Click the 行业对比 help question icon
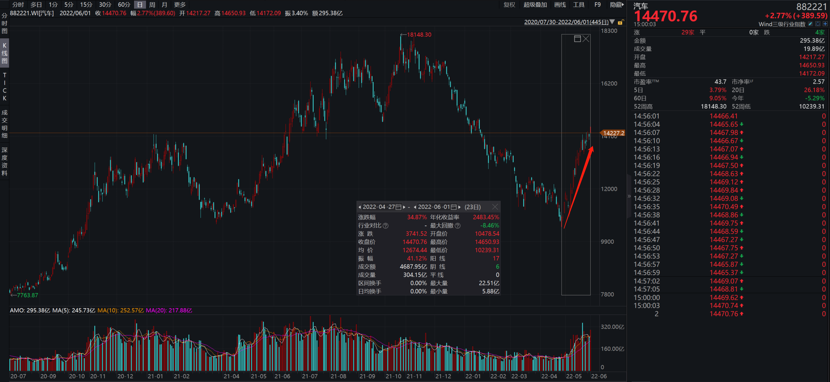The image size is (830, 382). (x=386, y=226)
